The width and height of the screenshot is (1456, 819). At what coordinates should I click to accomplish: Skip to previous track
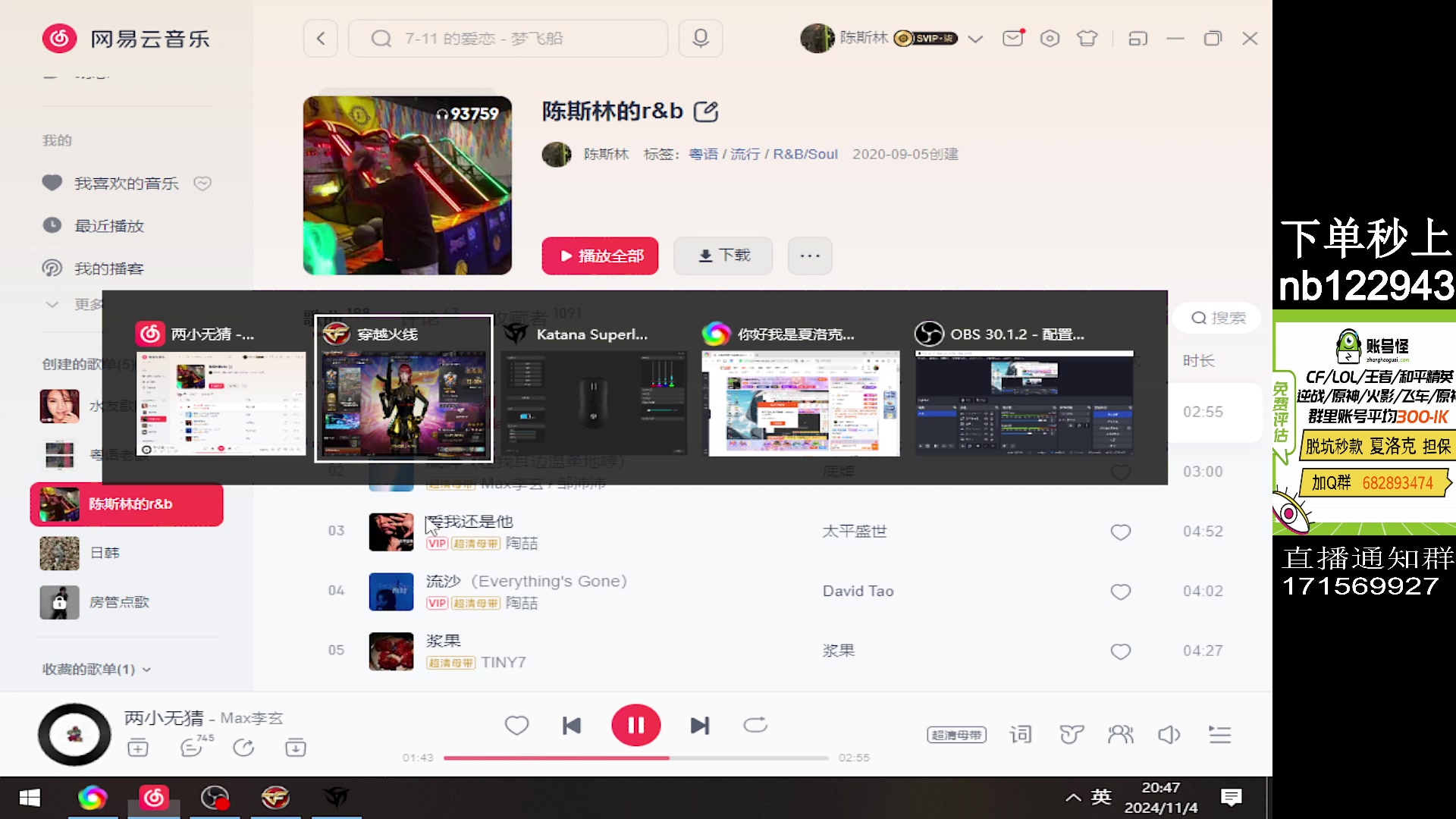coord(572,726)
